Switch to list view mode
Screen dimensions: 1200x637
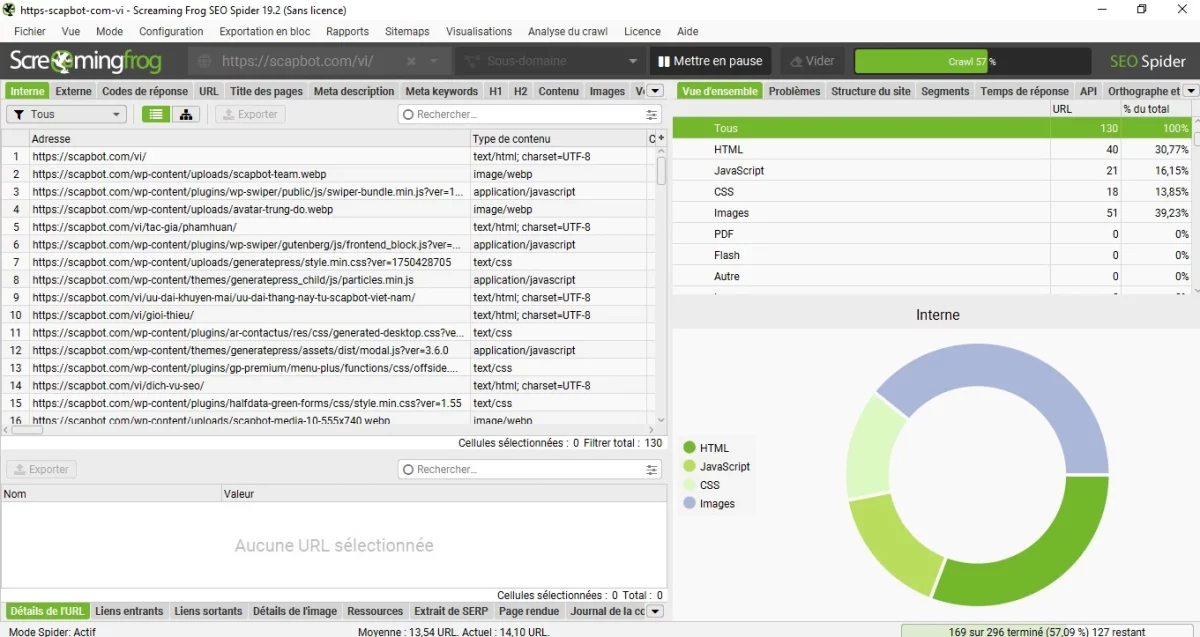tap(155, 114)
